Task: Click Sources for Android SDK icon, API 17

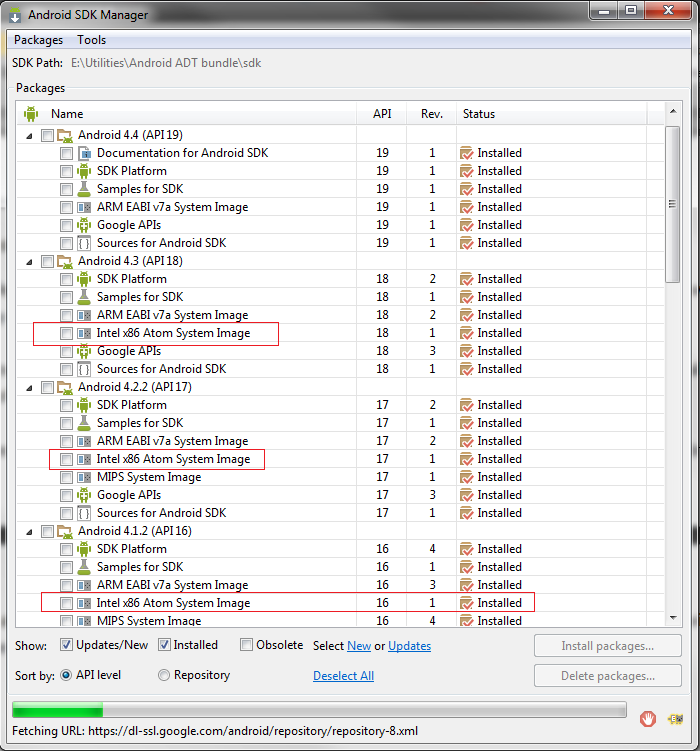Action: (84, 513)
